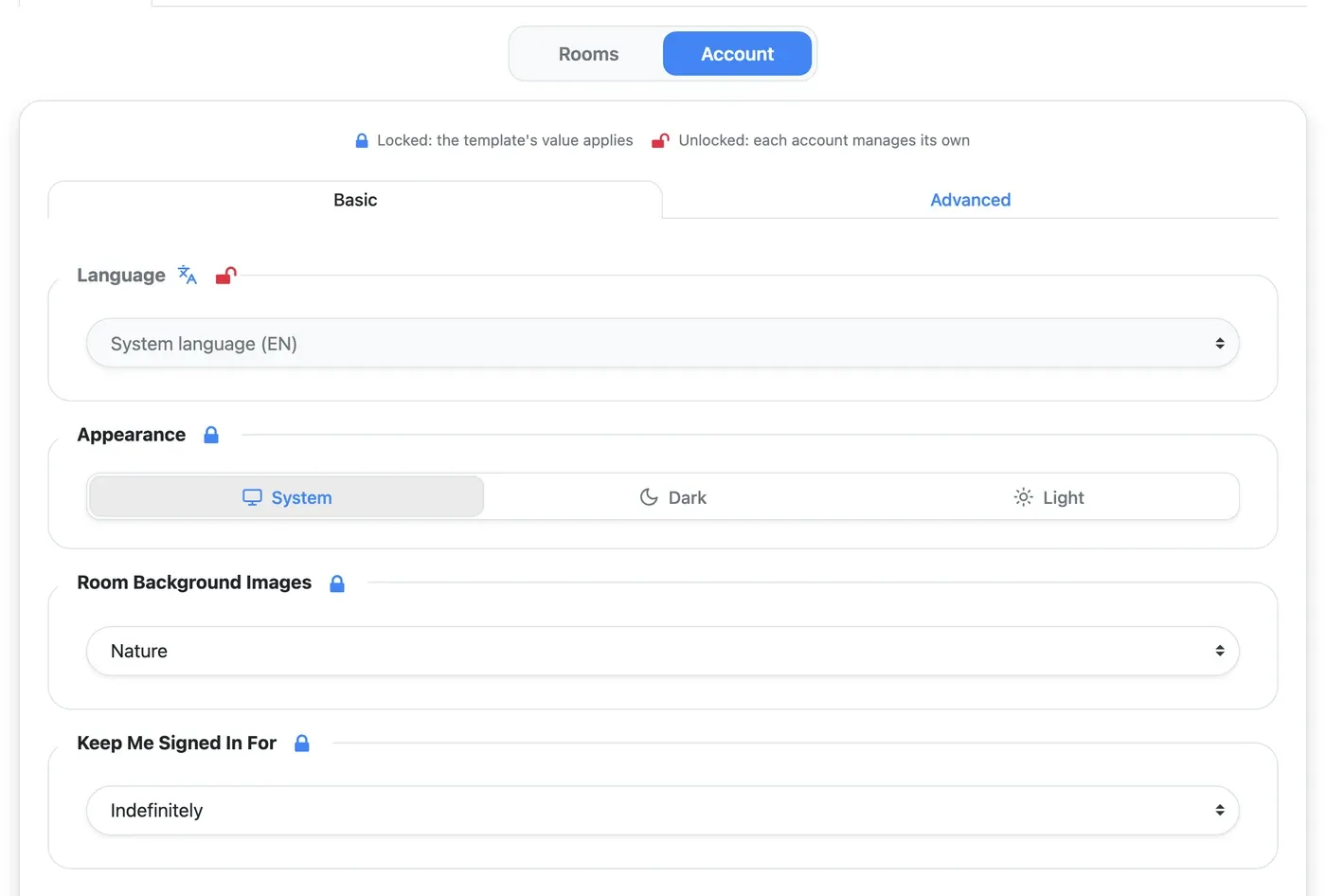Viewport: 1326px width, 896px height.
Task: Click the blue locked legend icon
Action: point(362,140)
